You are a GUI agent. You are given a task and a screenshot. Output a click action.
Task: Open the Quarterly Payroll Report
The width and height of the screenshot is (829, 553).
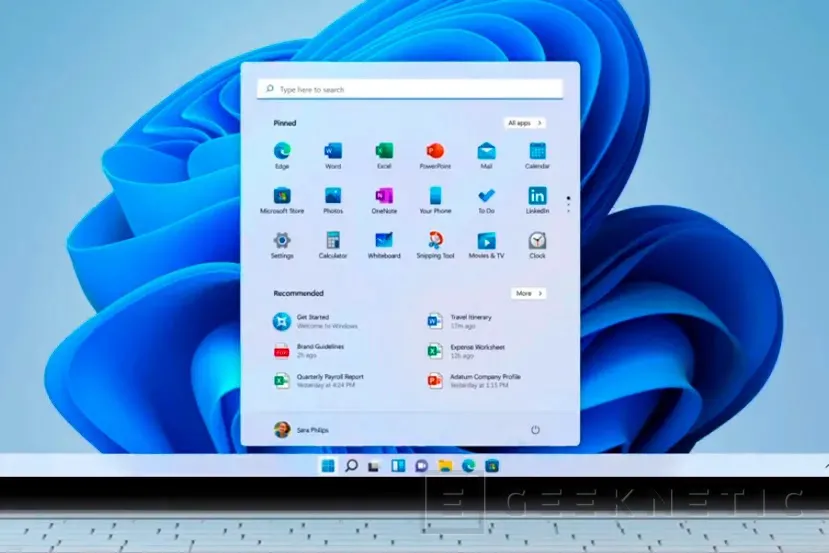pyautogui.click(x=318, y=381)
